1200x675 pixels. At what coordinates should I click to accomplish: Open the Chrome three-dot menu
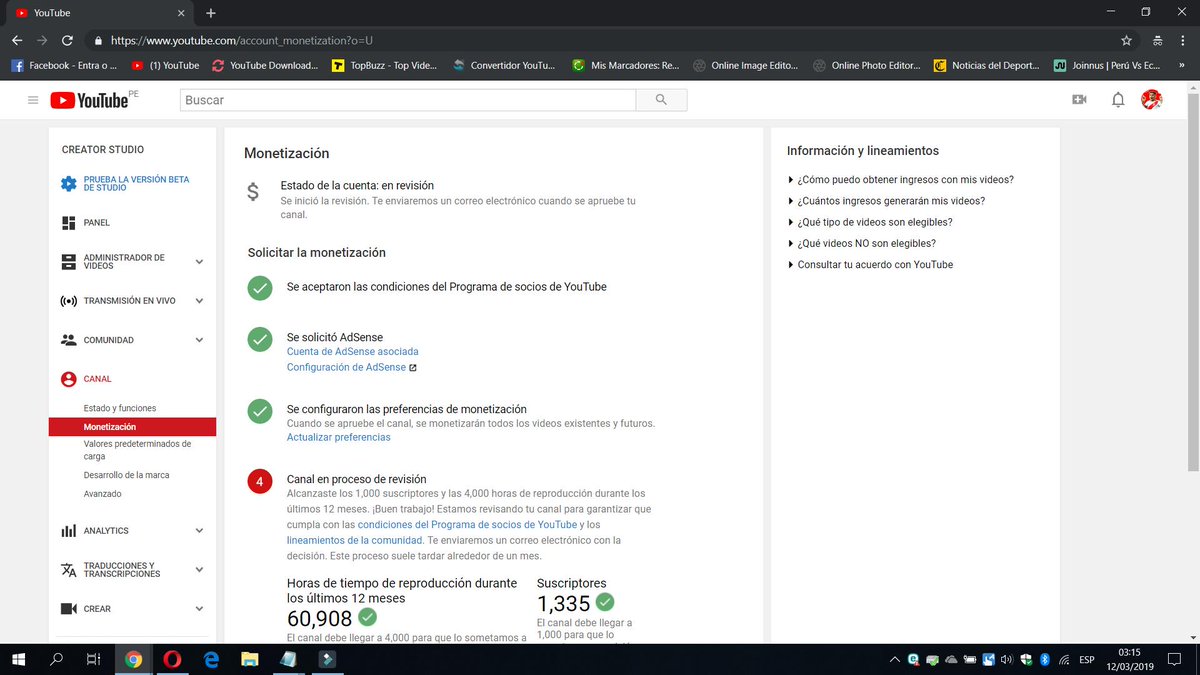click(x=1183, y=41)
